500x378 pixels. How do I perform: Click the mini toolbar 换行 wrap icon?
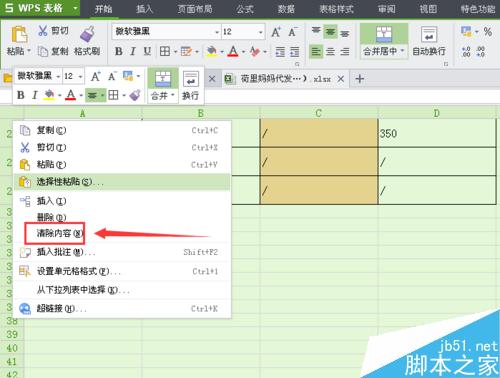[191, 79]
